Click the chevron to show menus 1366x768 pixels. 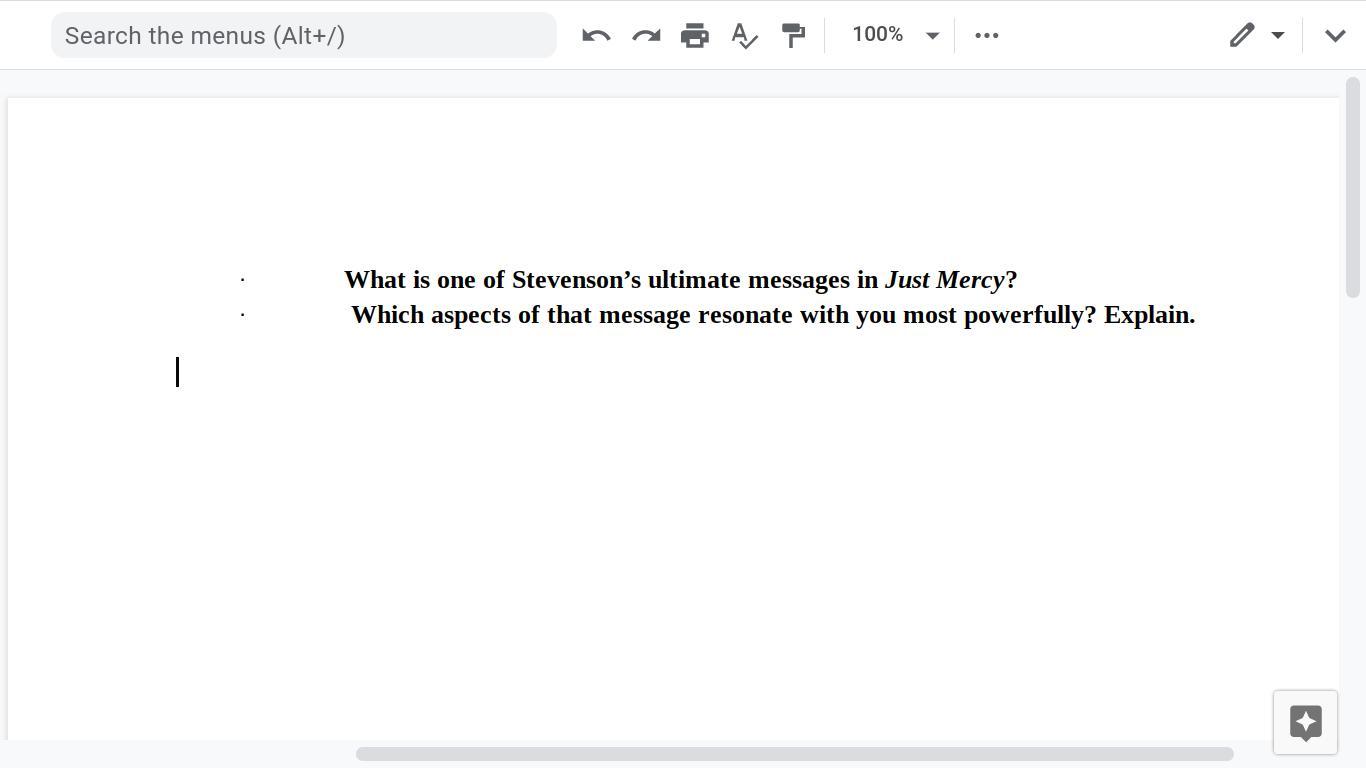[1335, 35]
